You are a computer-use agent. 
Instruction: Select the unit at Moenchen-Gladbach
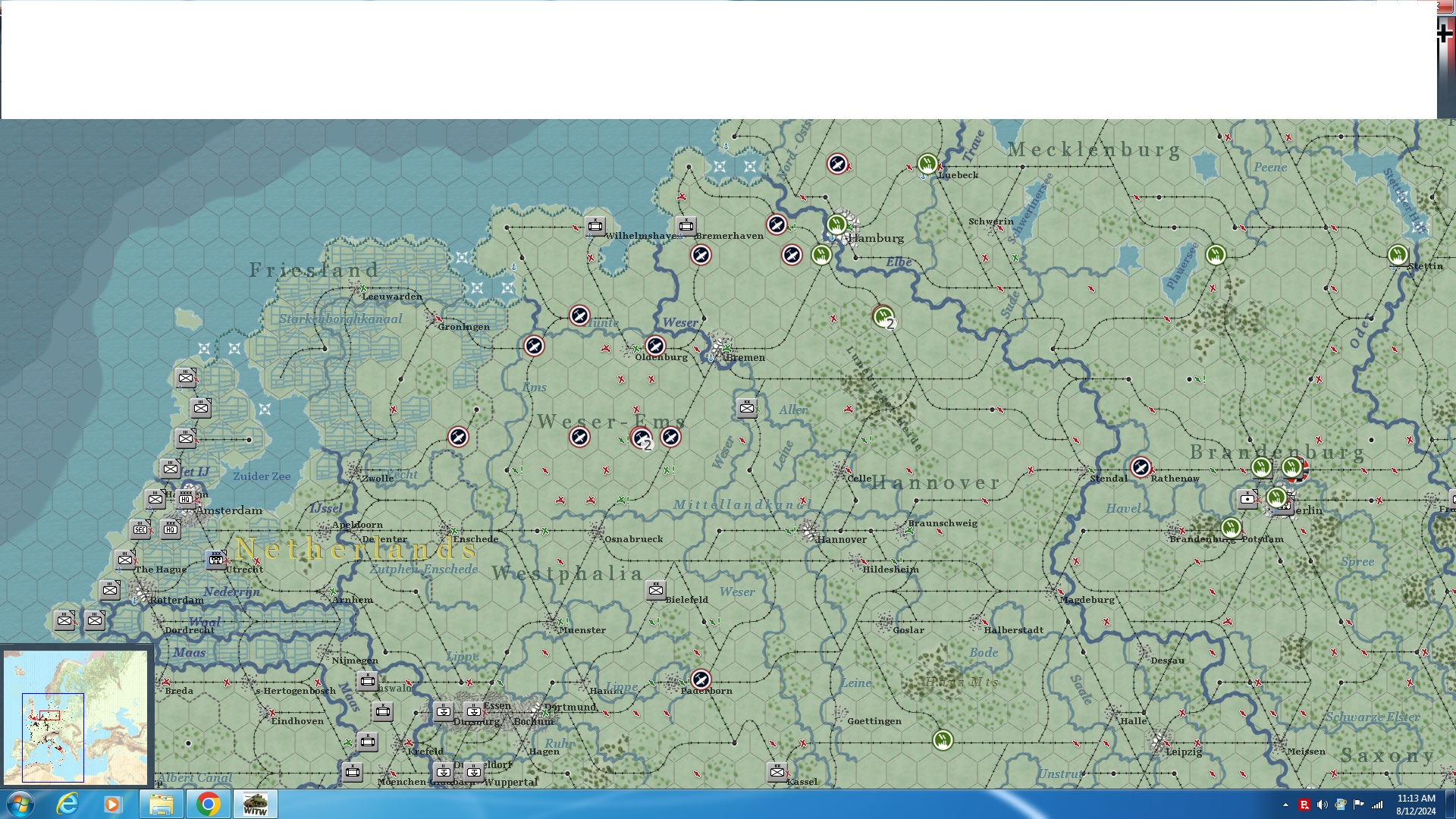(353, 772)
